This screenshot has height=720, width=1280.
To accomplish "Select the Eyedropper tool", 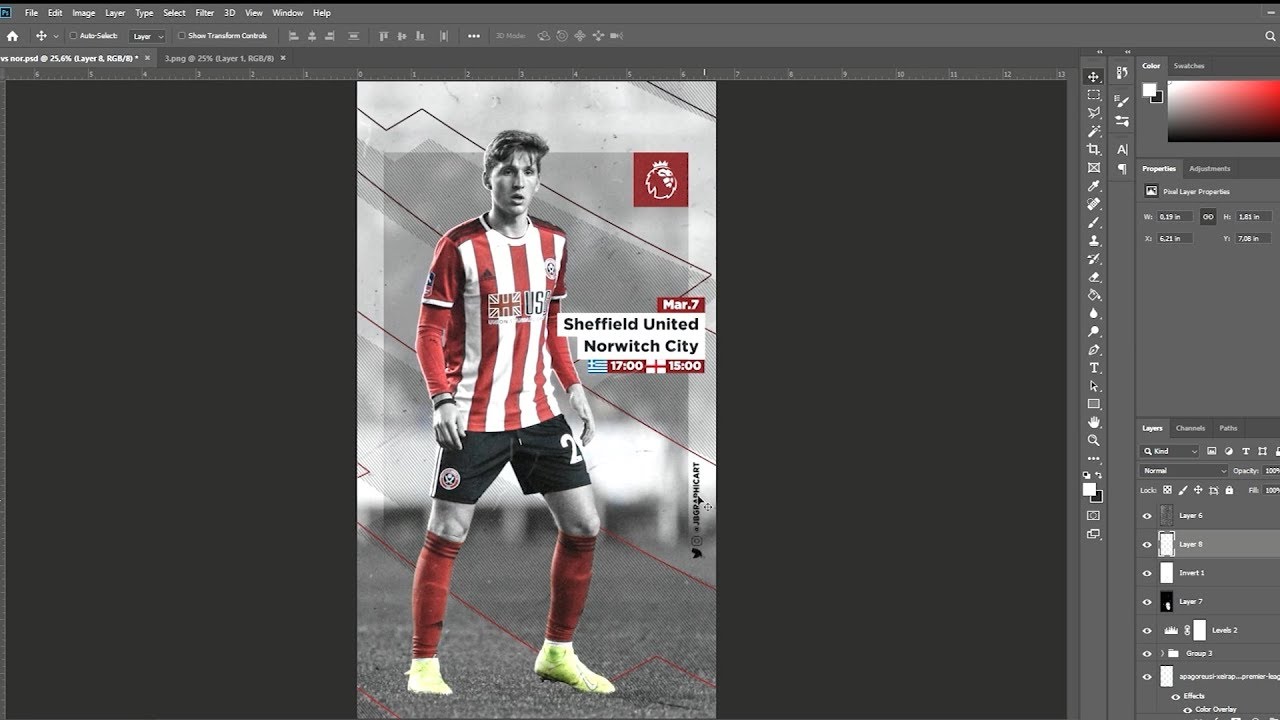I will coord(1094,186).
